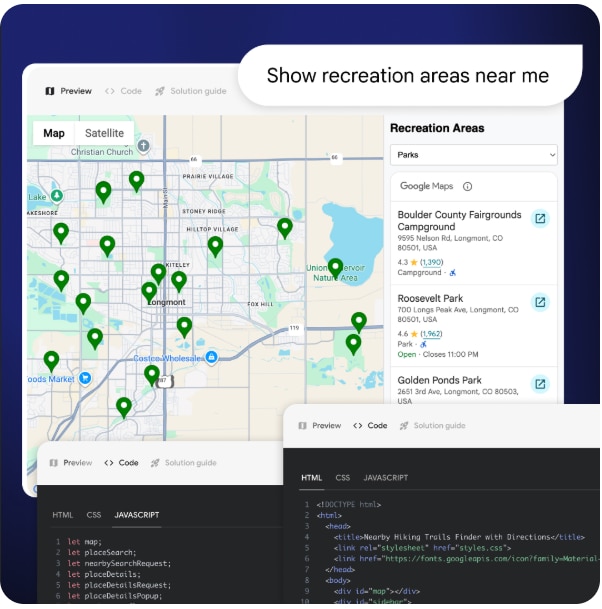Click the Code tab in top panel
This screenshot has height=609, width=602.
[124, 91]
